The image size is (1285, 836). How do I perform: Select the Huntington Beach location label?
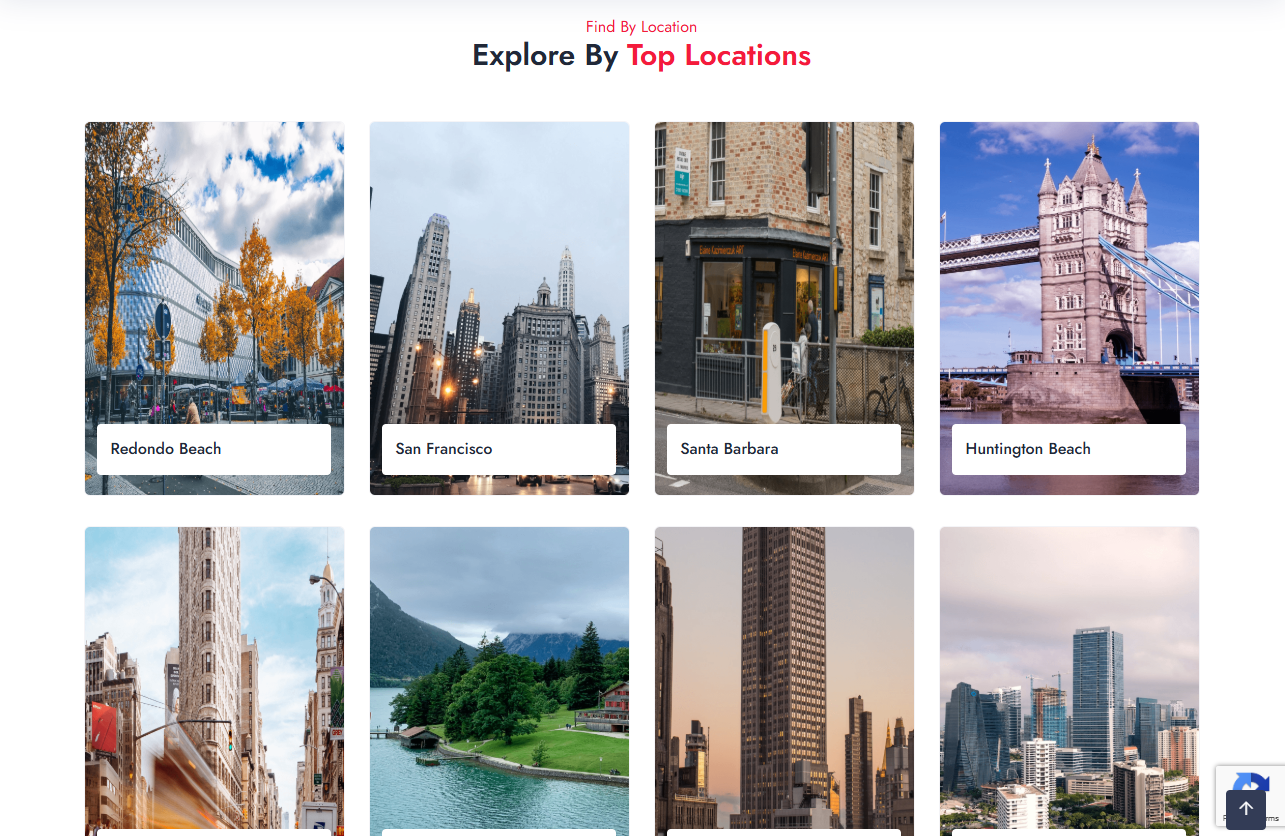click(1028, 449)
